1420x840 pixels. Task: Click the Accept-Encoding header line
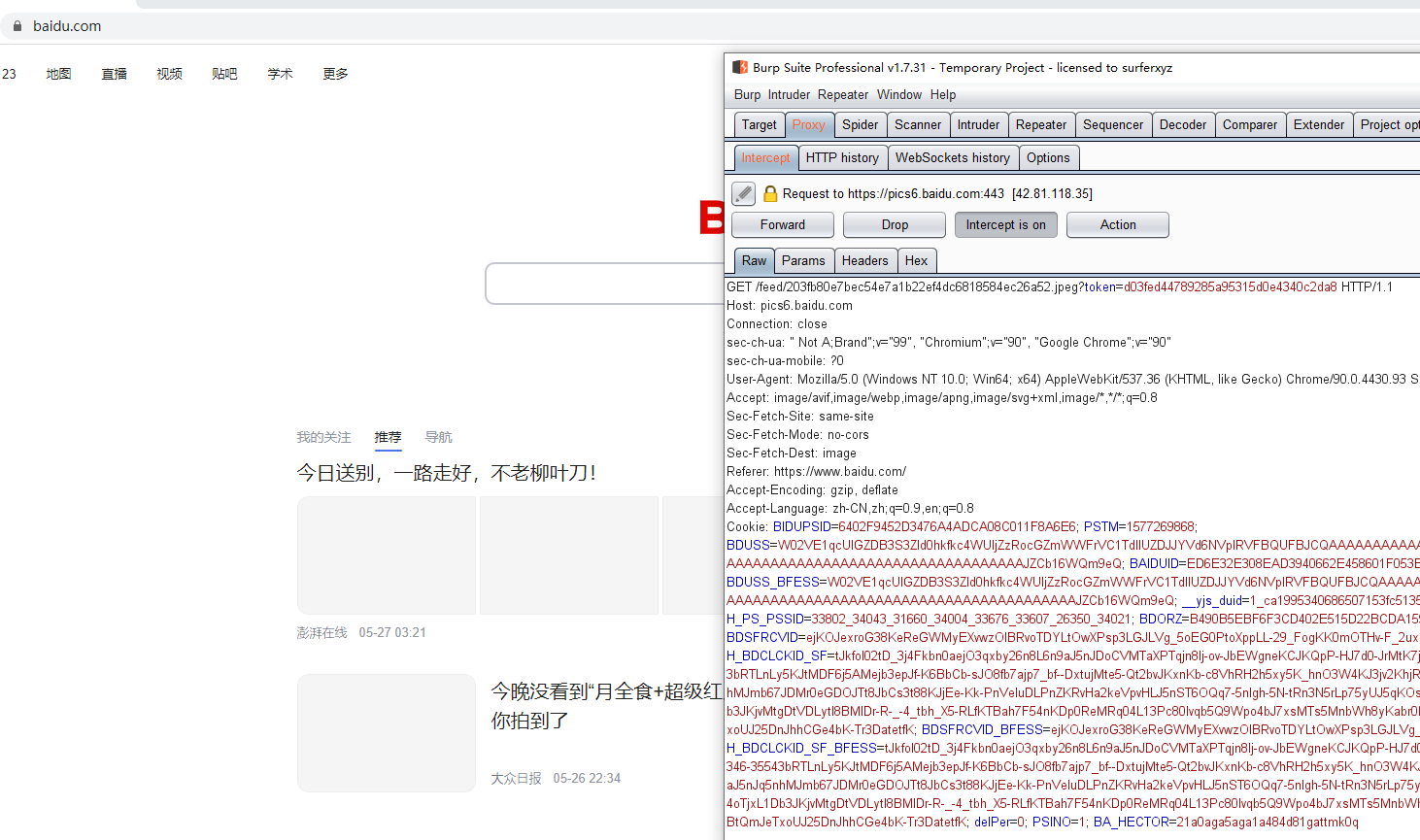812,490
